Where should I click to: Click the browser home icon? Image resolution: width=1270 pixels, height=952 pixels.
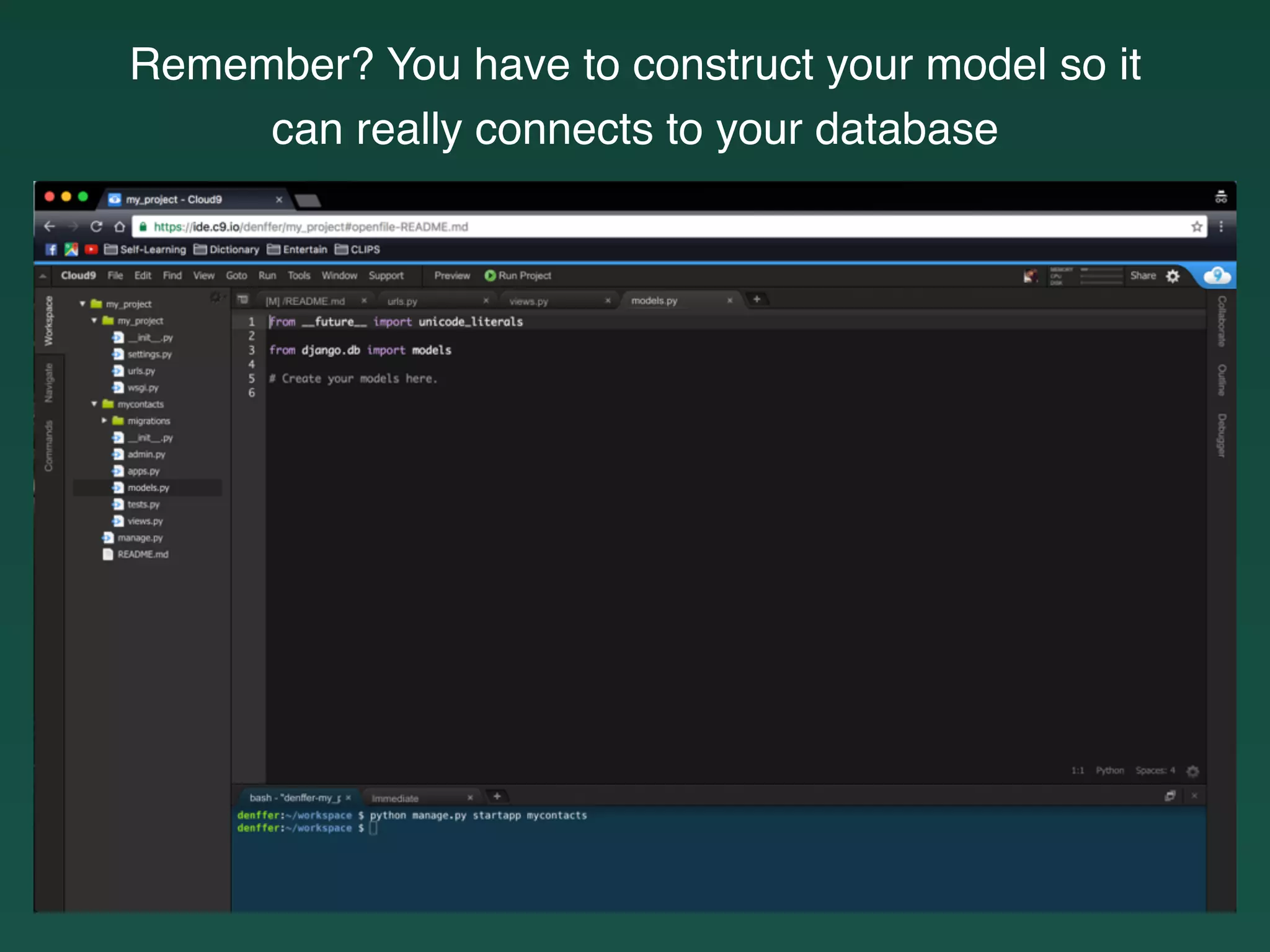pyautogui.click(x=120, y=227)
